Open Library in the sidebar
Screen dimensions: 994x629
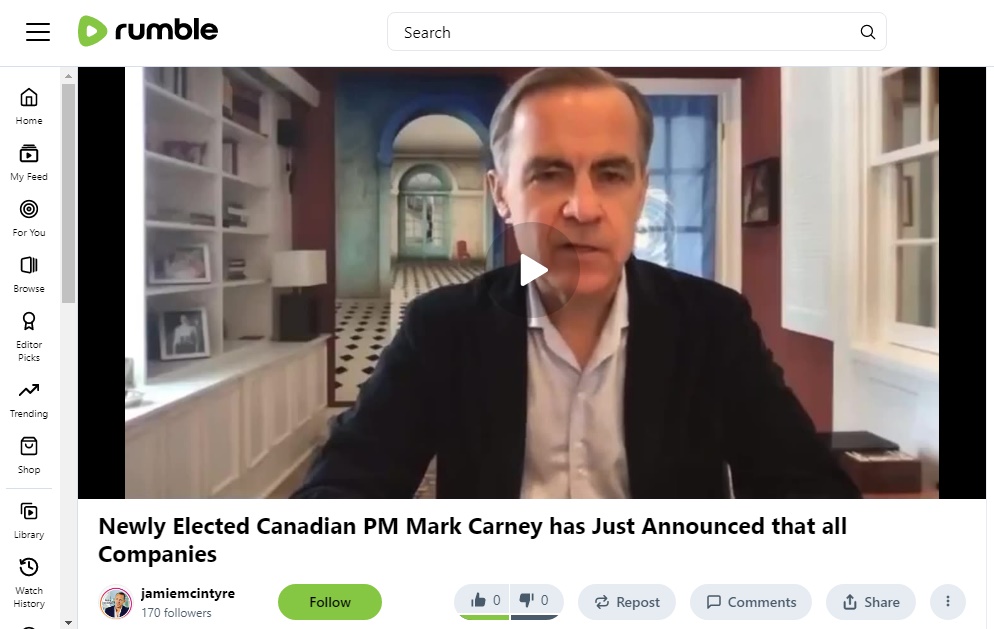(29, 521)
